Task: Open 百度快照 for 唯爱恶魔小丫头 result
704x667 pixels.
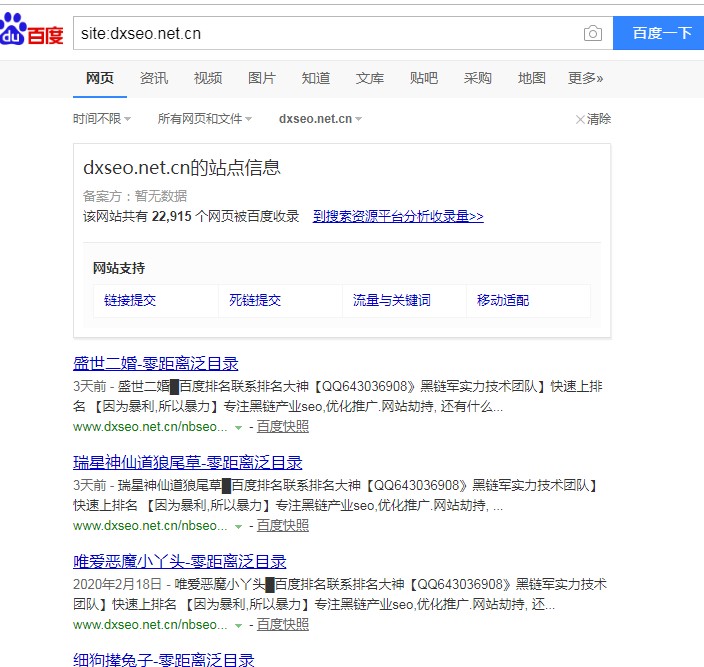Action: [x=282, y=625]
